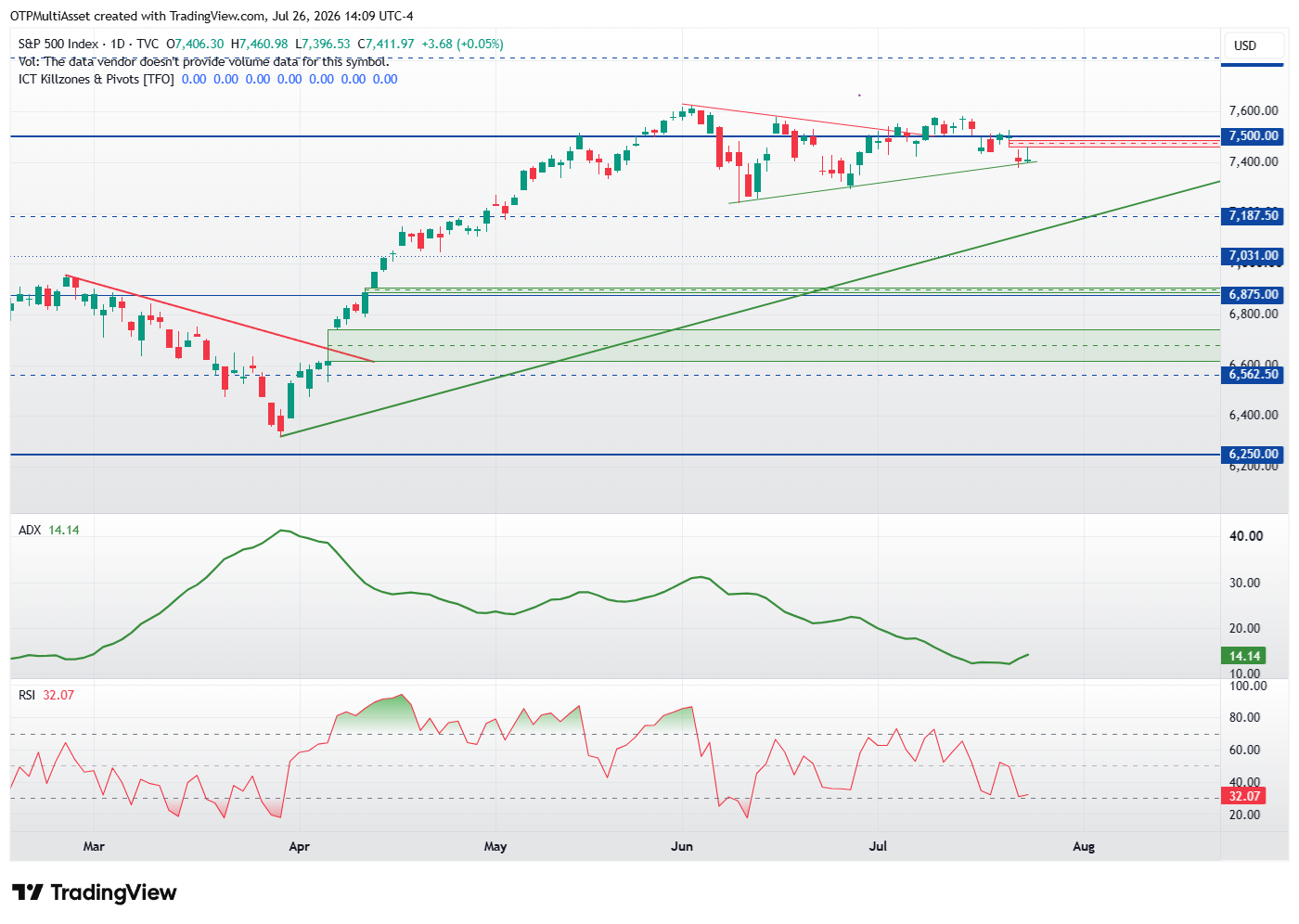Screen dimensions: 1299x924
Task: Click the ADX scale value 40.00
Action: [1246, 536]
